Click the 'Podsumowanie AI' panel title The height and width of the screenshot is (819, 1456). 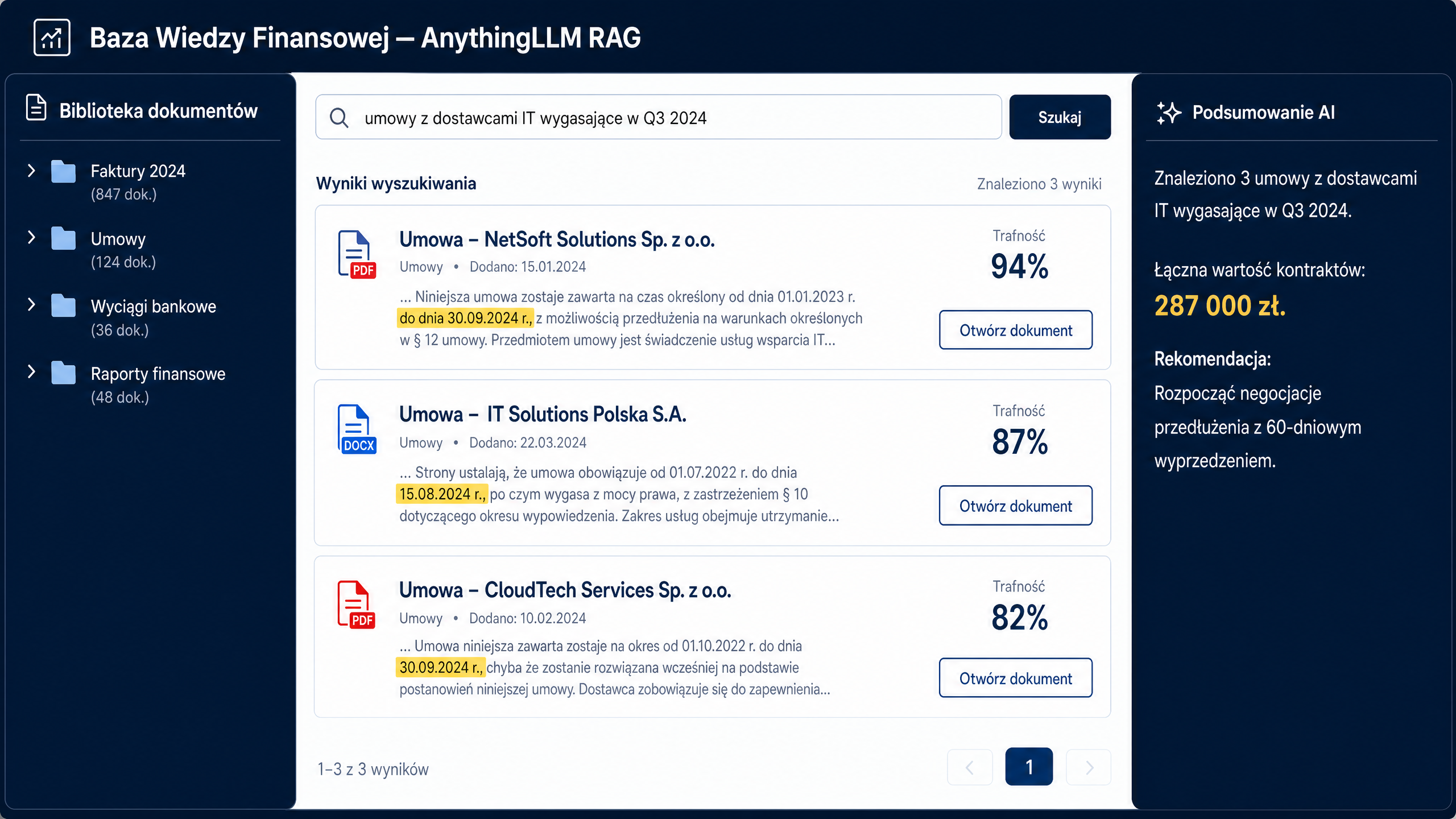[1264, 112]
